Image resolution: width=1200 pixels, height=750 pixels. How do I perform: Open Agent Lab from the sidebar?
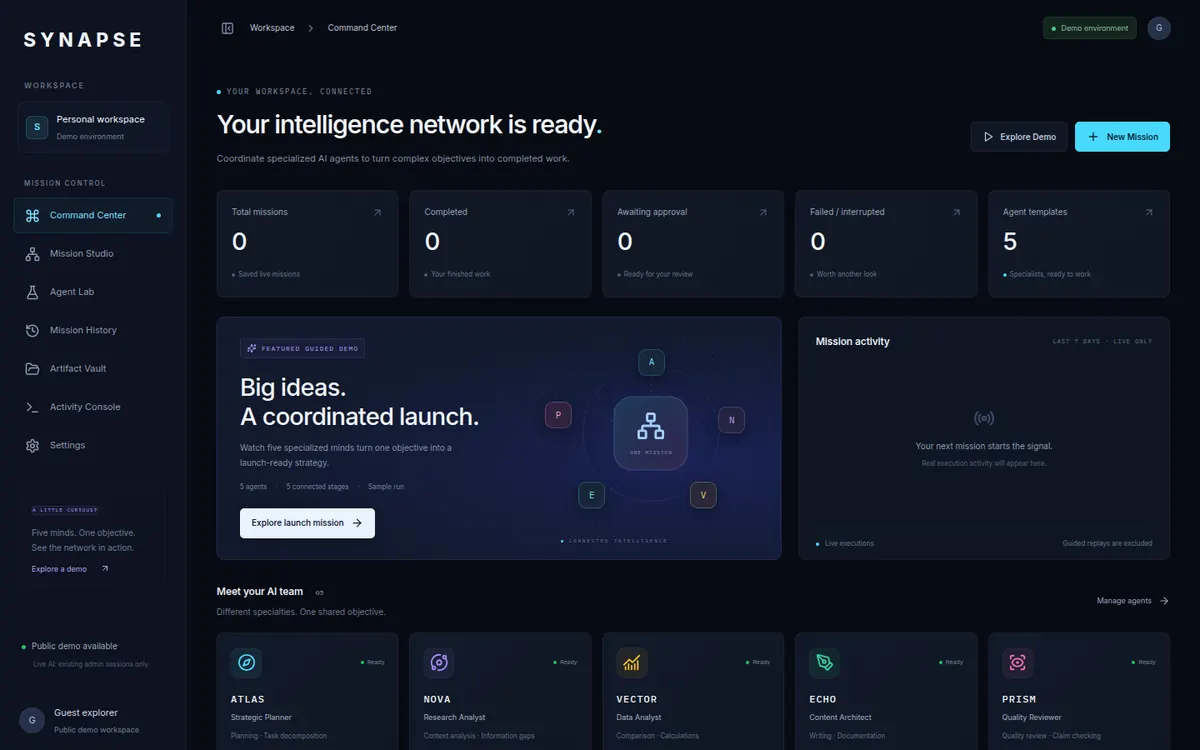coord(93,292)
